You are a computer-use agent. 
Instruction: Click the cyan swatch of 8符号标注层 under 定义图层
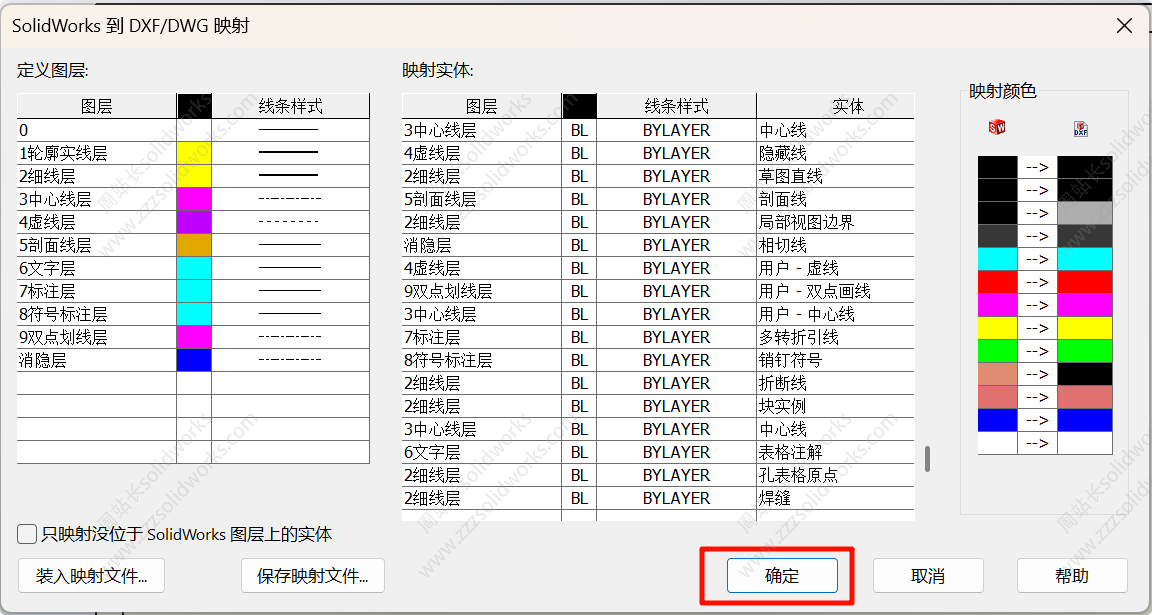(194, 314)
